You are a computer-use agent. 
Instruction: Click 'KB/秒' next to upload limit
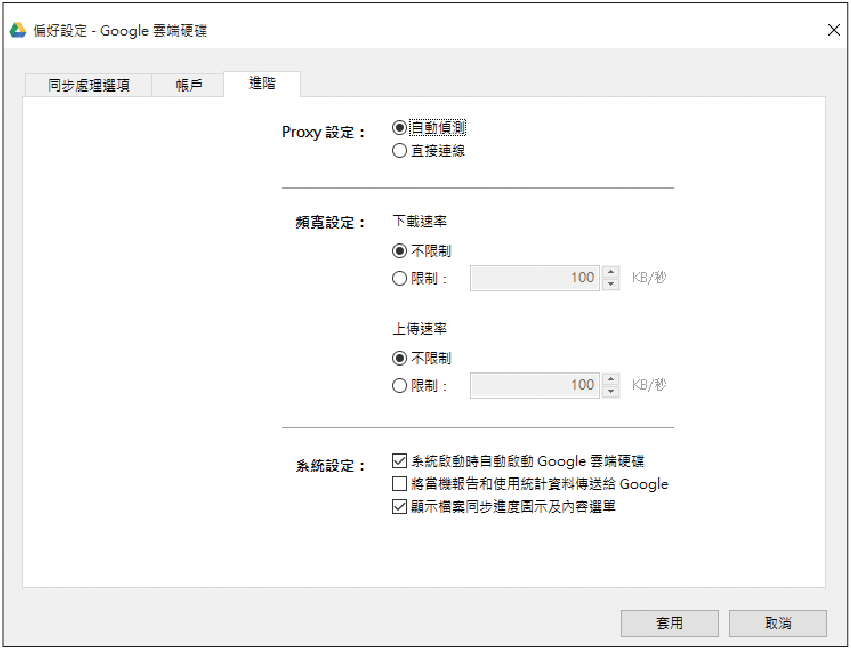click(x=649, y=385)
